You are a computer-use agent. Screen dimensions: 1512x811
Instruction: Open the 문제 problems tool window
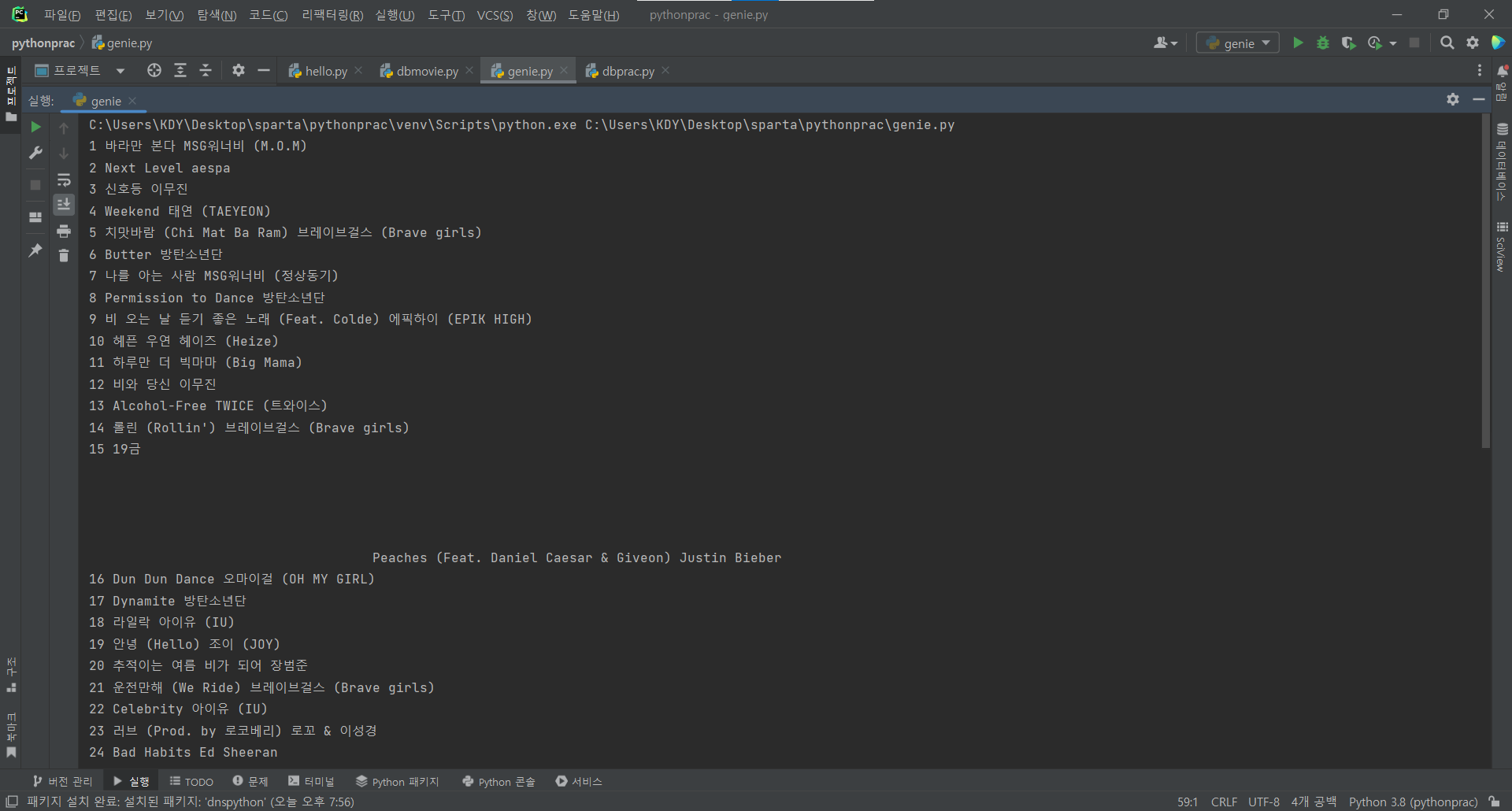(250, 781)
